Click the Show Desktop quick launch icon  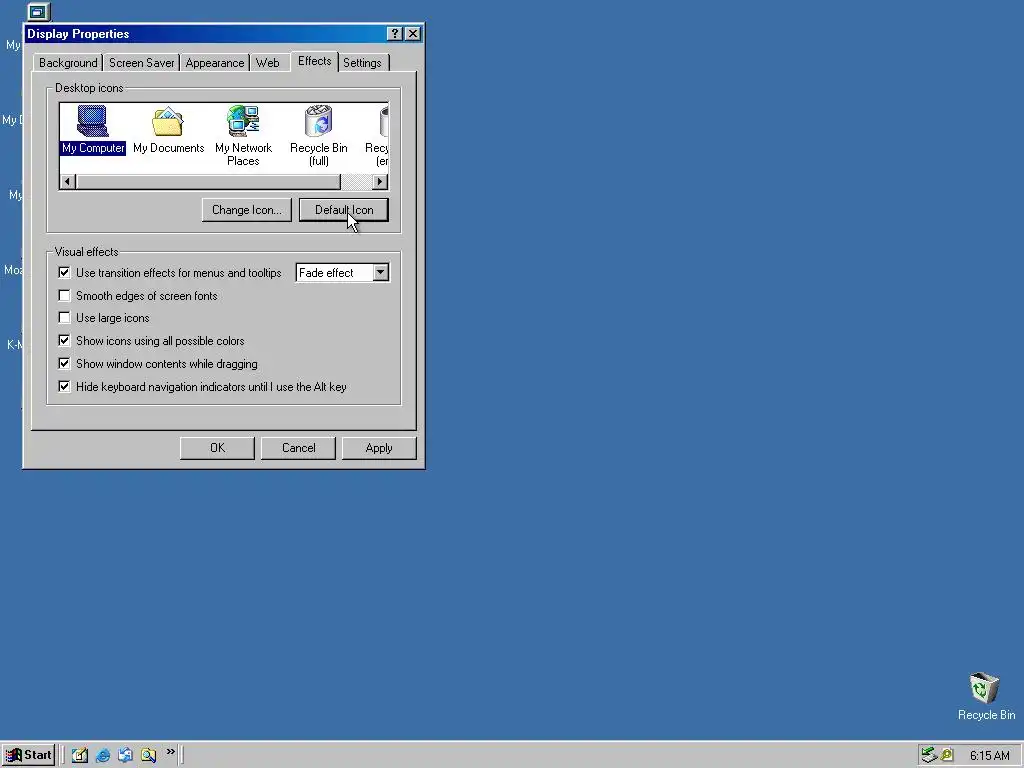pos(80,755)
